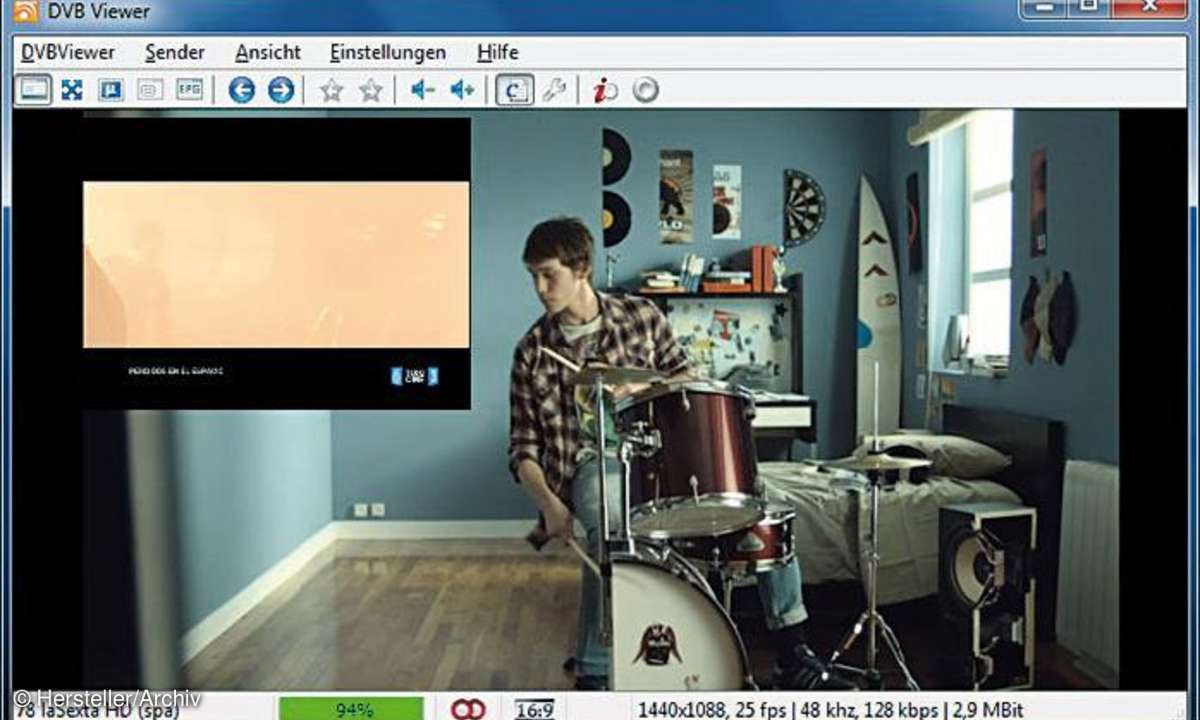Click the round grey record icon

(x=646, y=91)
